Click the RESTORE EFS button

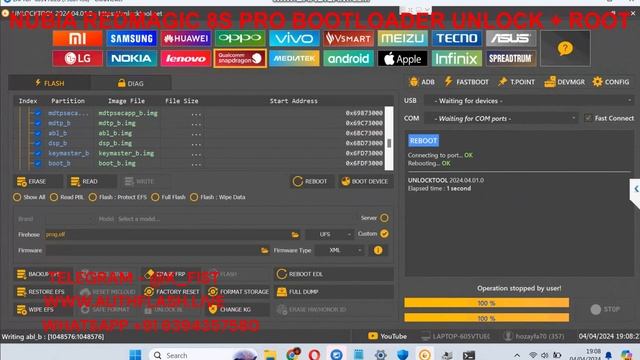coord(43,292)
